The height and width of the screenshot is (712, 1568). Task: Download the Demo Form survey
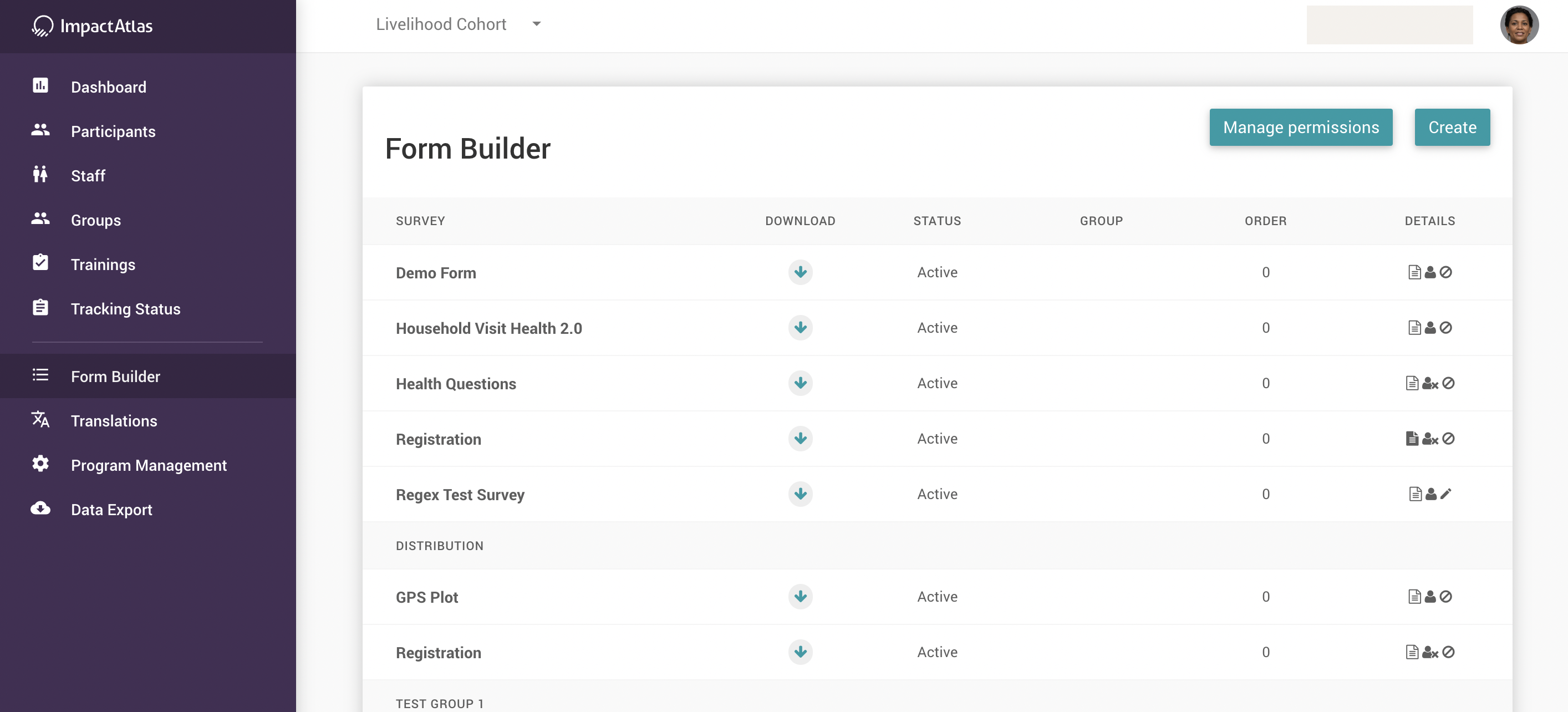(x=800, y=272)
